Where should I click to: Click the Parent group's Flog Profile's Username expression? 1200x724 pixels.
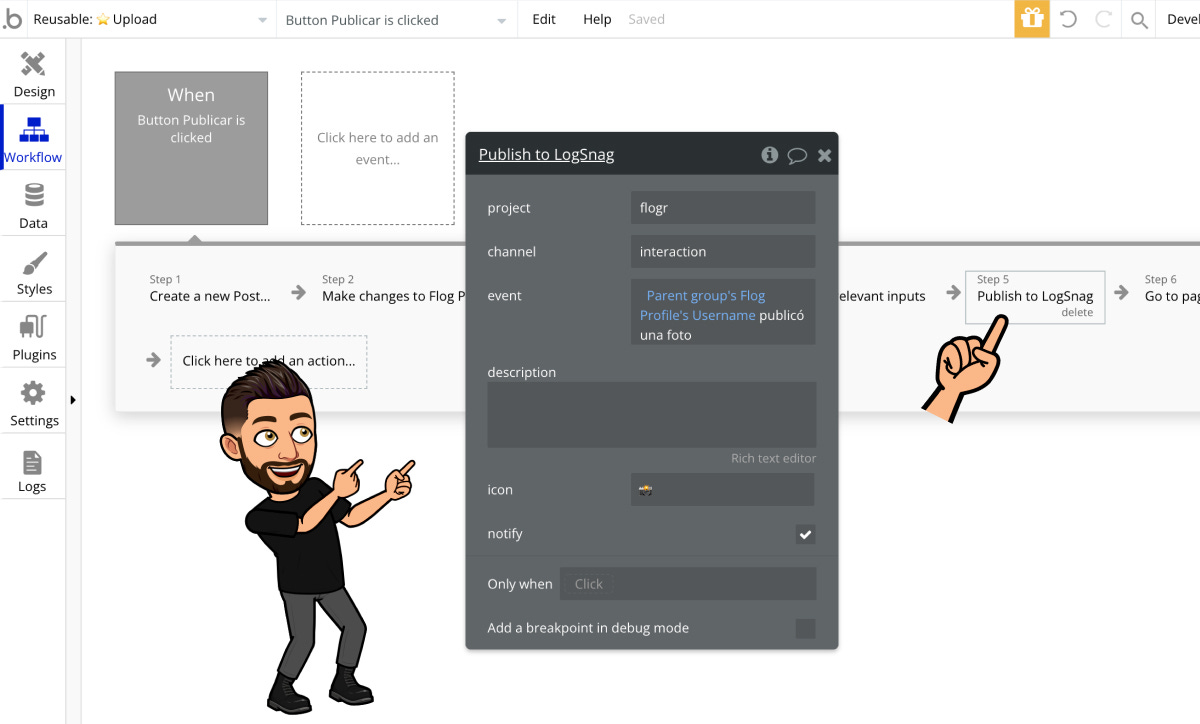700,305
